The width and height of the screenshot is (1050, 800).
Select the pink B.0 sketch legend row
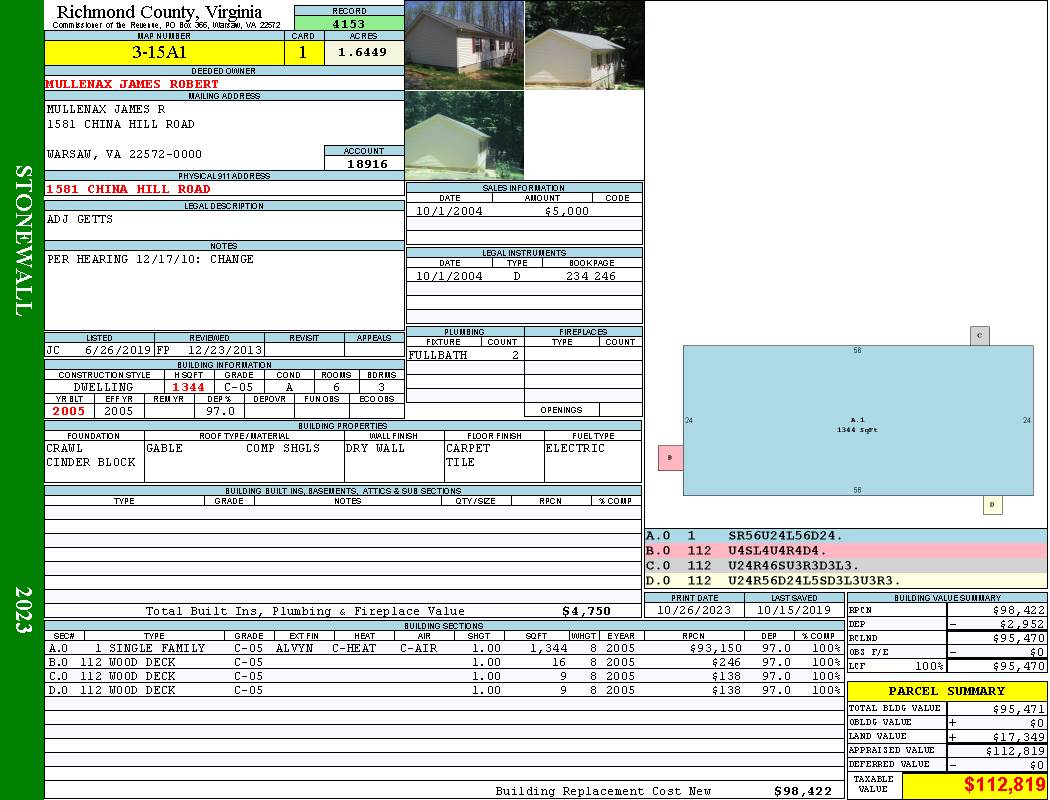845,550
